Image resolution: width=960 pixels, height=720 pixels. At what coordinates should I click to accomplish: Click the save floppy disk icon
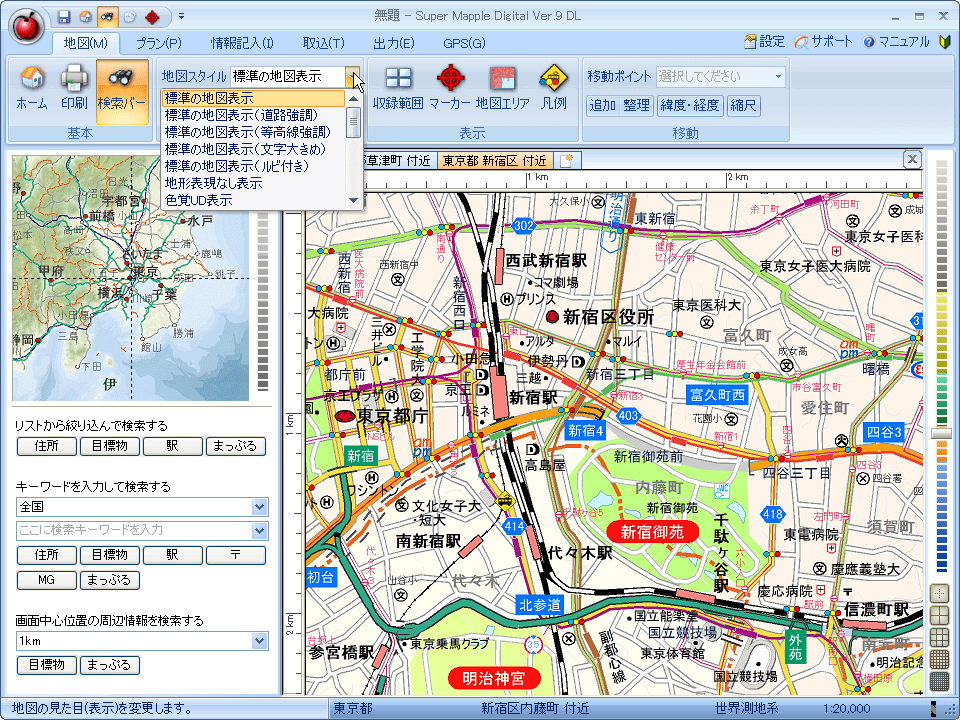[64, 17]
